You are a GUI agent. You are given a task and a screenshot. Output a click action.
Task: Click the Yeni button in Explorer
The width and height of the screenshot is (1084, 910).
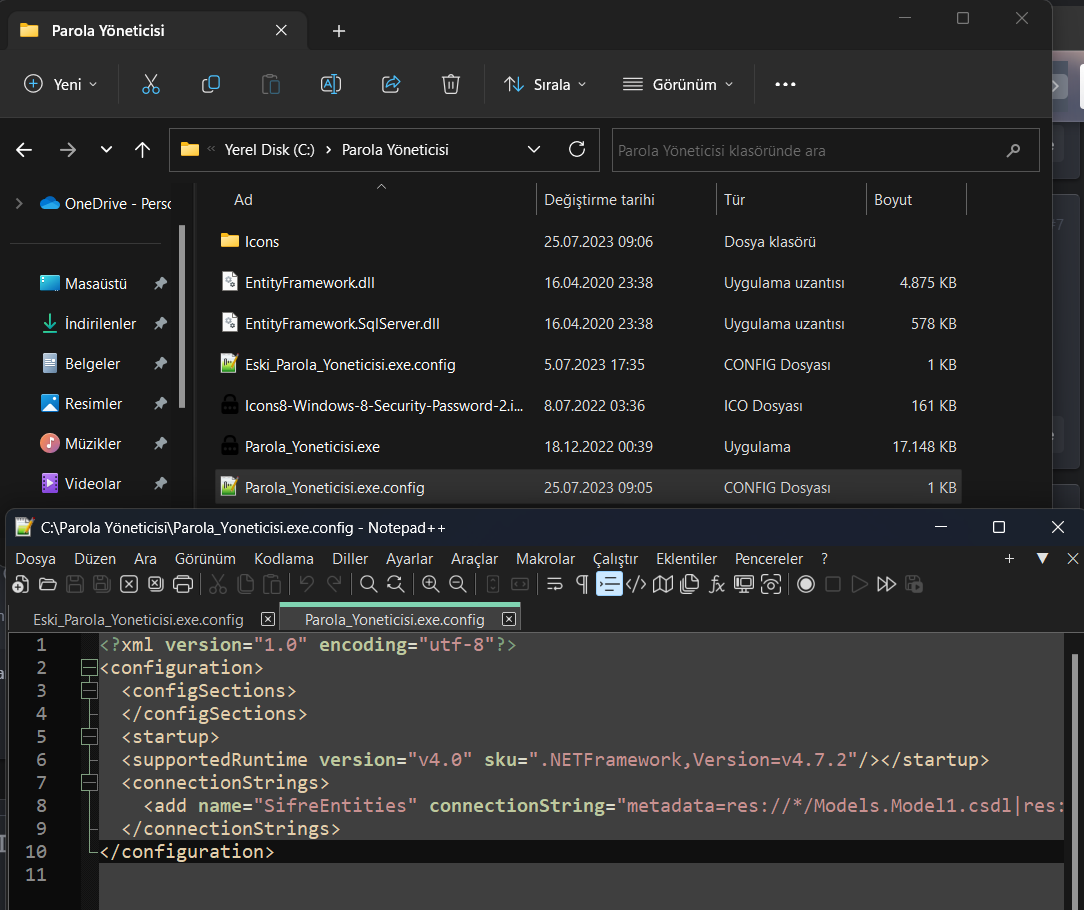(60, 84)
